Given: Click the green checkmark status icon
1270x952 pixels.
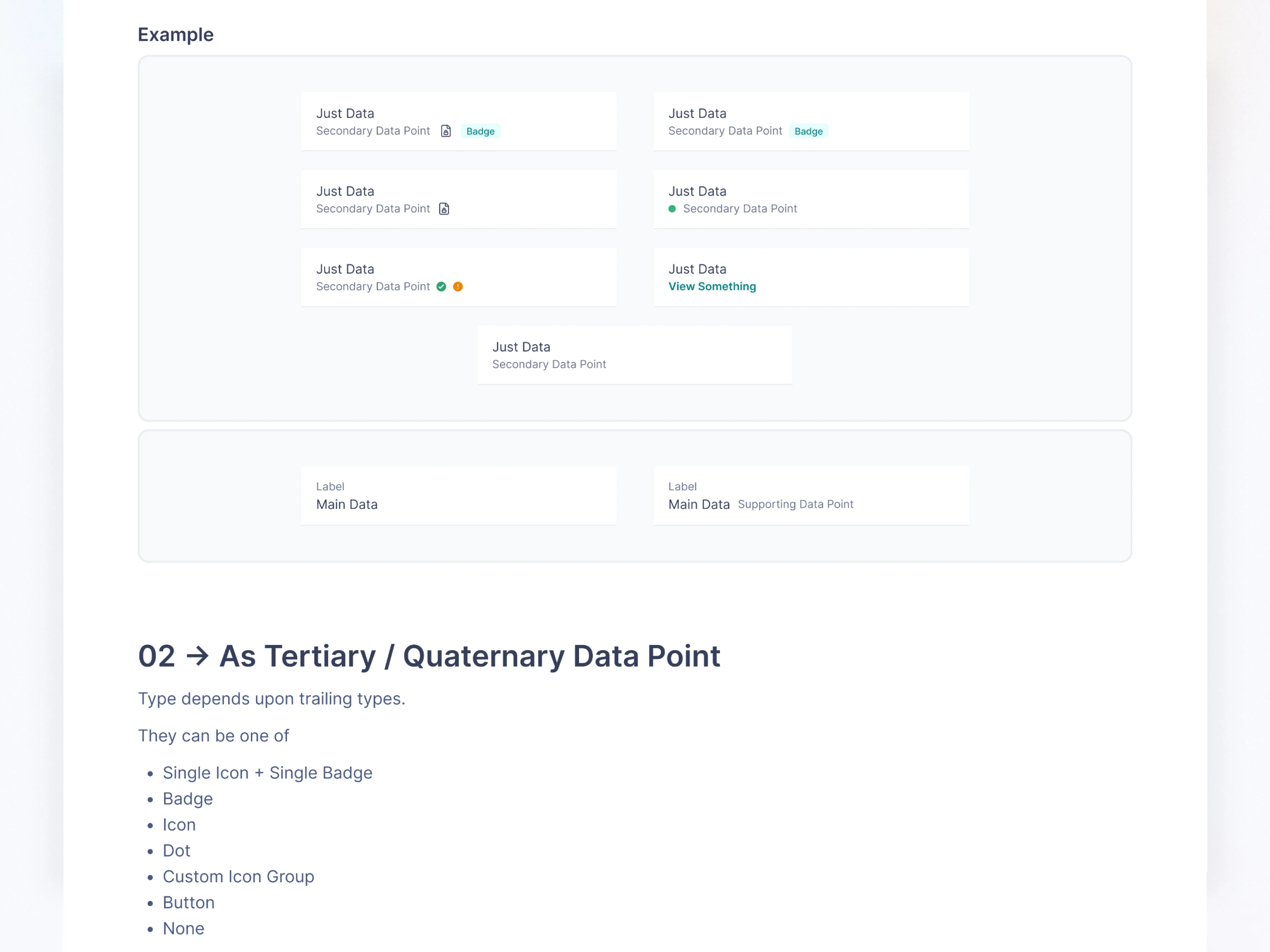Looking at the screenshot, I should [x=441, y=286].
